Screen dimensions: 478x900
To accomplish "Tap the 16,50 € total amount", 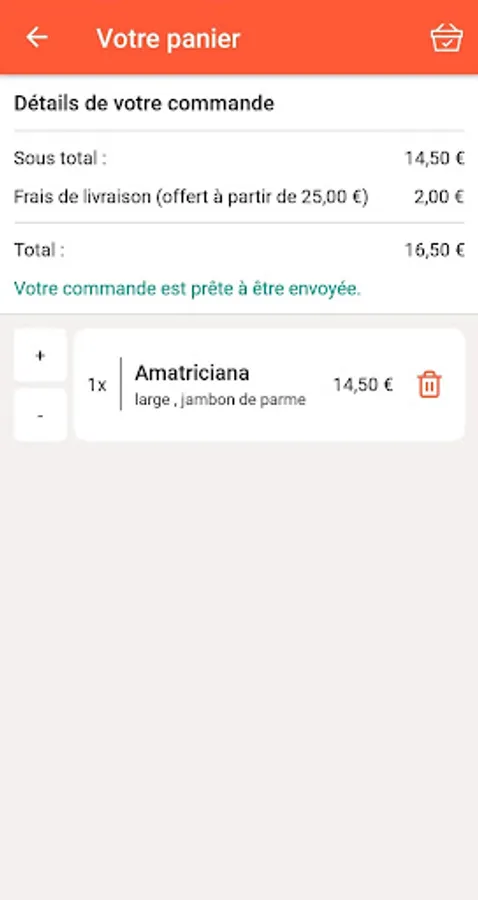I will point(434,250).
